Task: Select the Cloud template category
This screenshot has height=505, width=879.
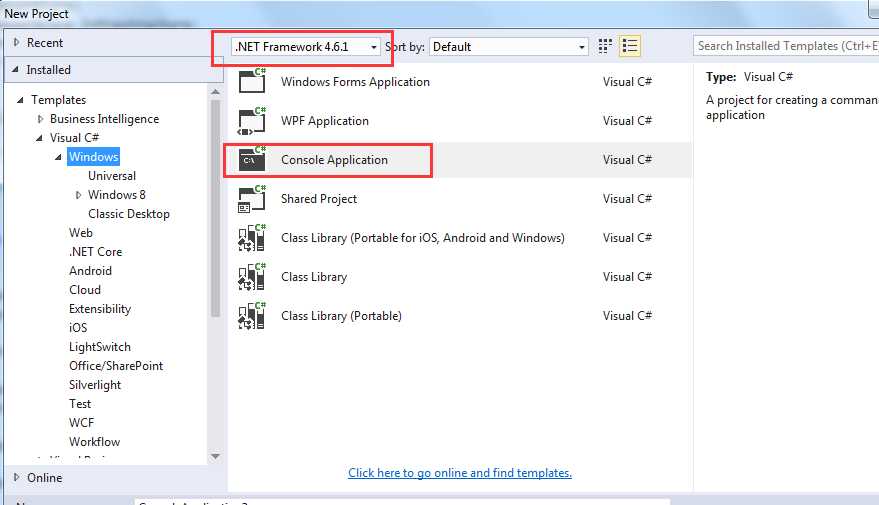Action: coord(85,290)
